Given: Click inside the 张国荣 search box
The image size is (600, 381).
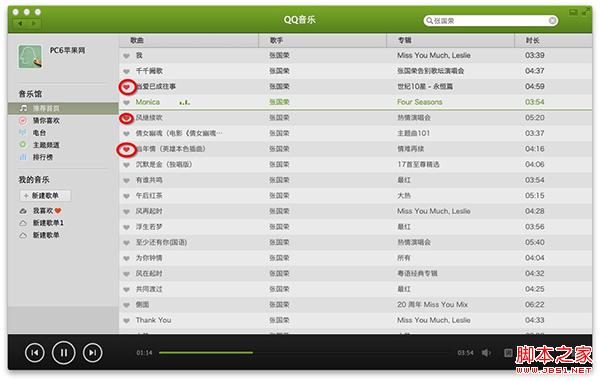Looking at the screenshot, I should tap(491, 21).
